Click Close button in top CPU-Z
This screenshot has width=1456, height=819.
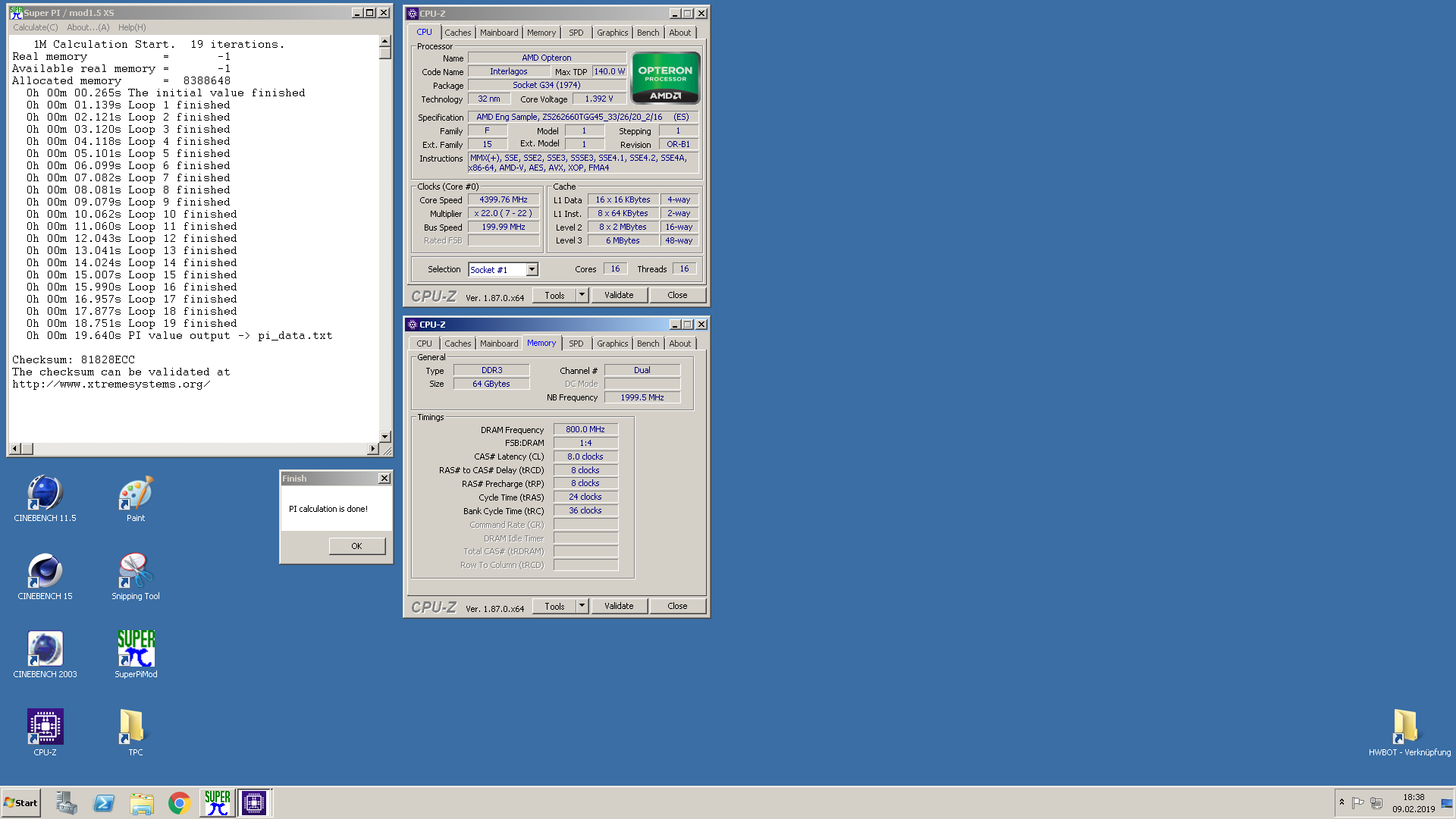pyautogui.click(x=677, y=296)
